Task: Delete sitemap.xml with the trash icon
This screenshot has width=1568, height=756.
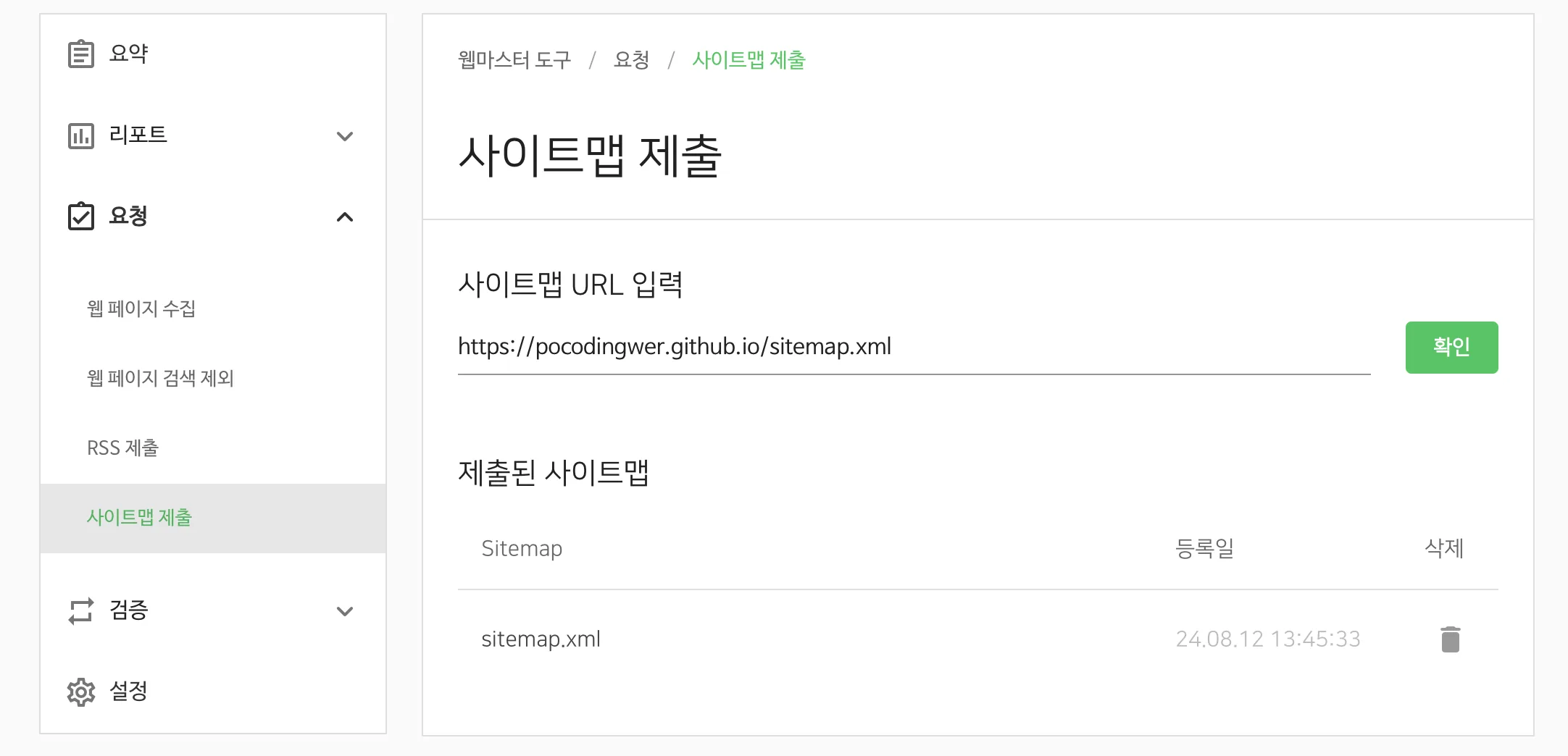Action: click(1451, 639)
